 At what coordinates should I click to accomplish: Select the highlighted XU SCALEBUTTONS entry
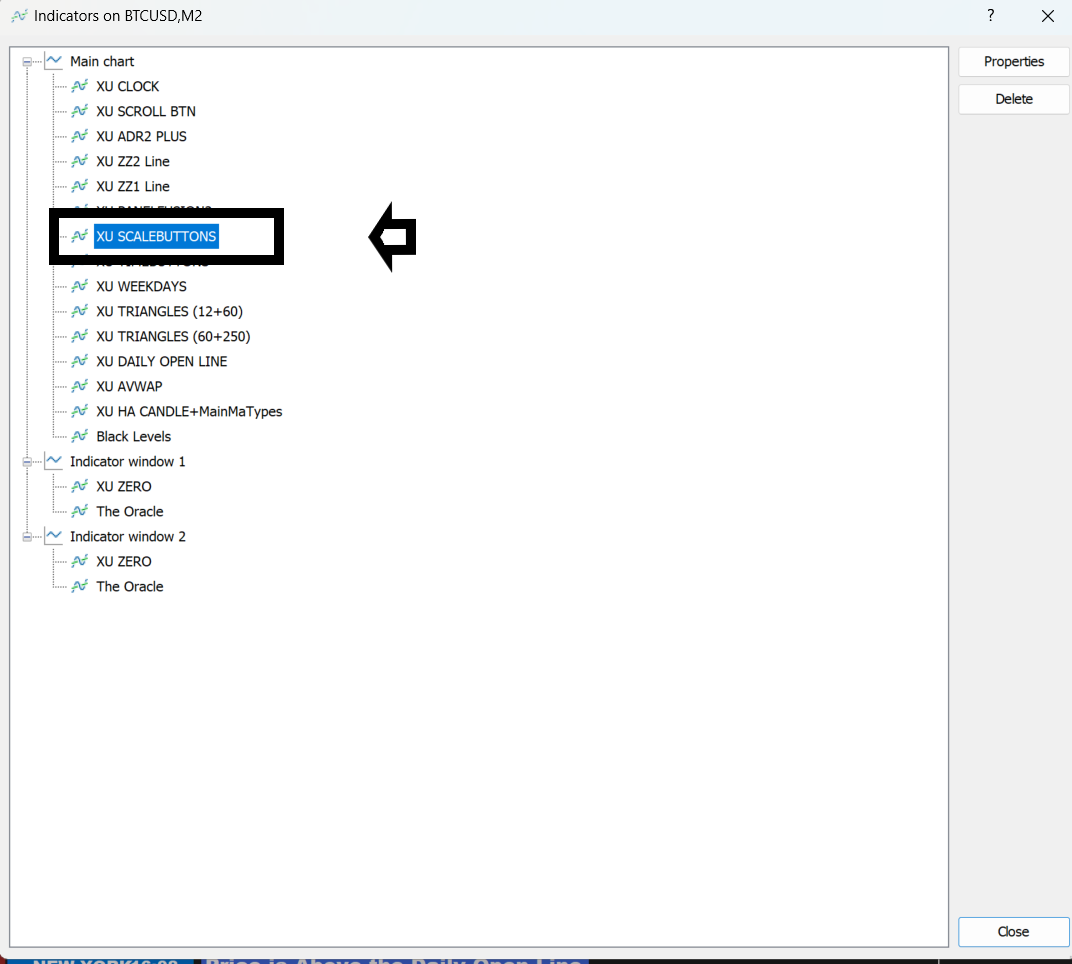coord(157,237)
